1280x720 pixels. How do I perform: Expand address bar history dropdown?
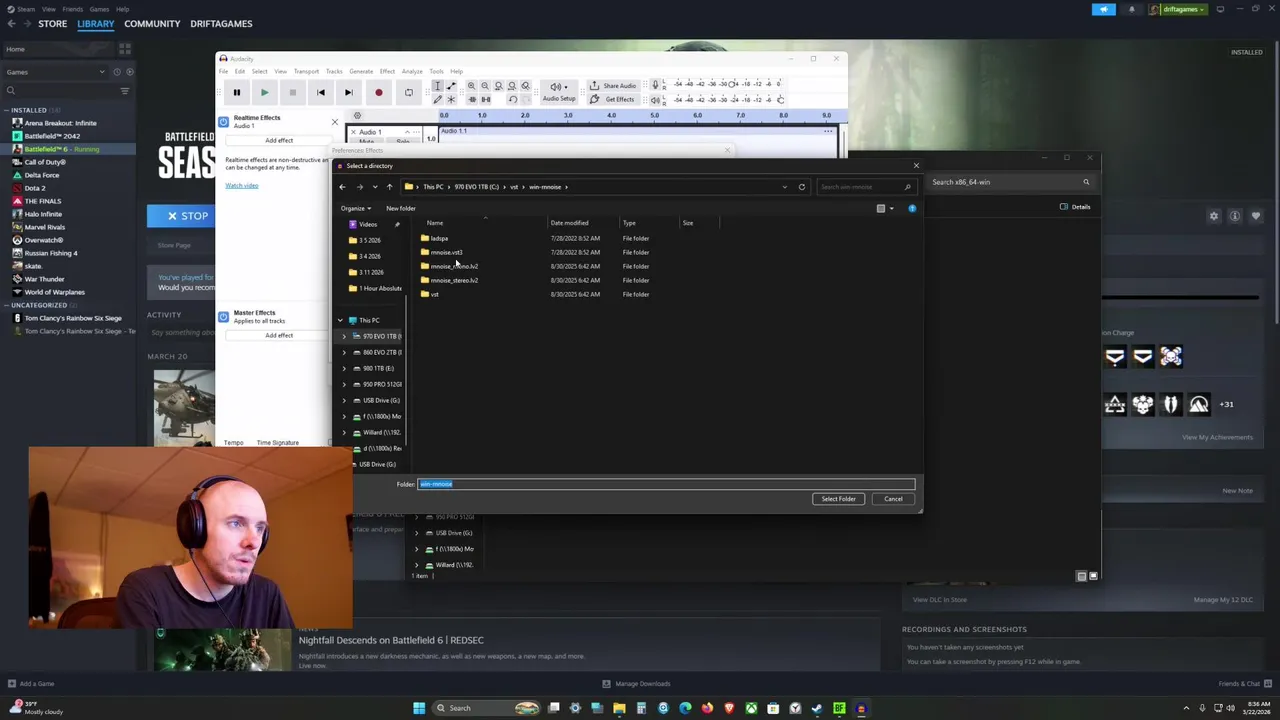click(784, 187)
